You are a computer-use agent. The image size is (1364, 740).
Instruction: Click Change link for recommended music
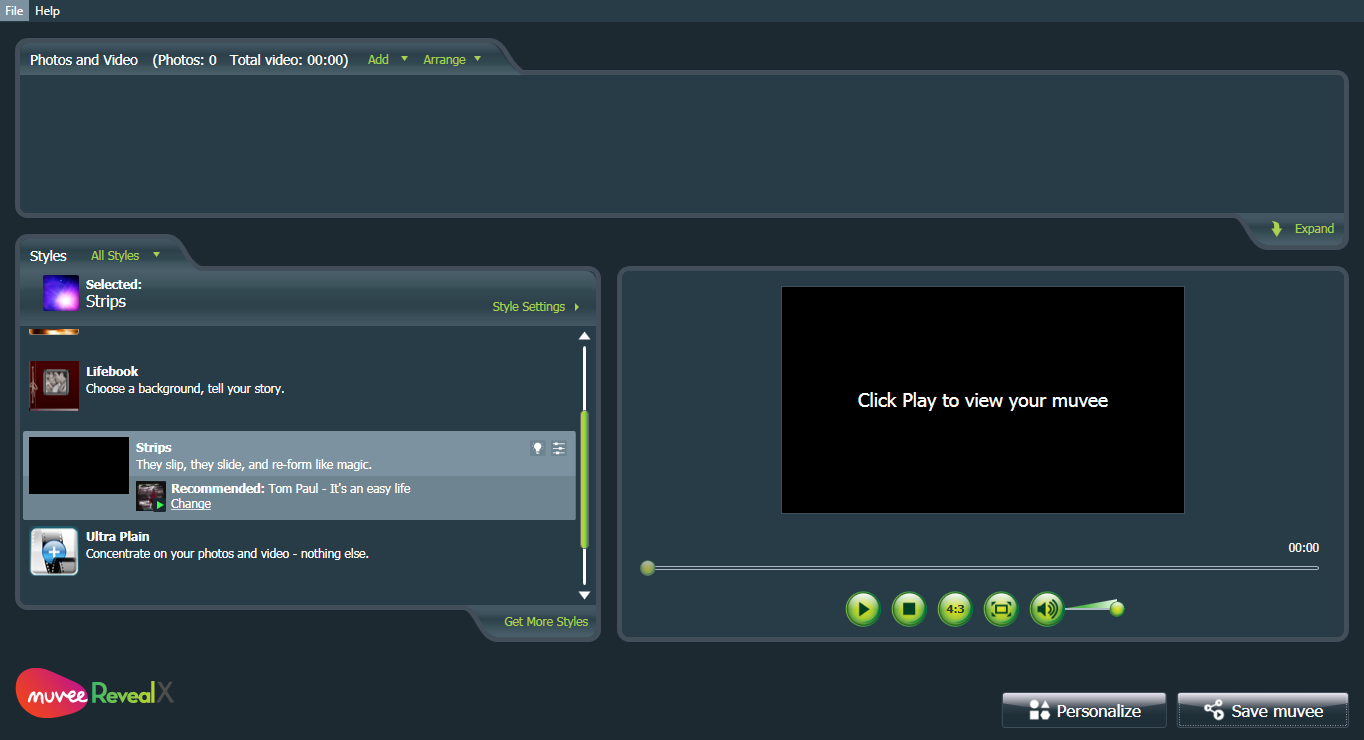point(191,504)
